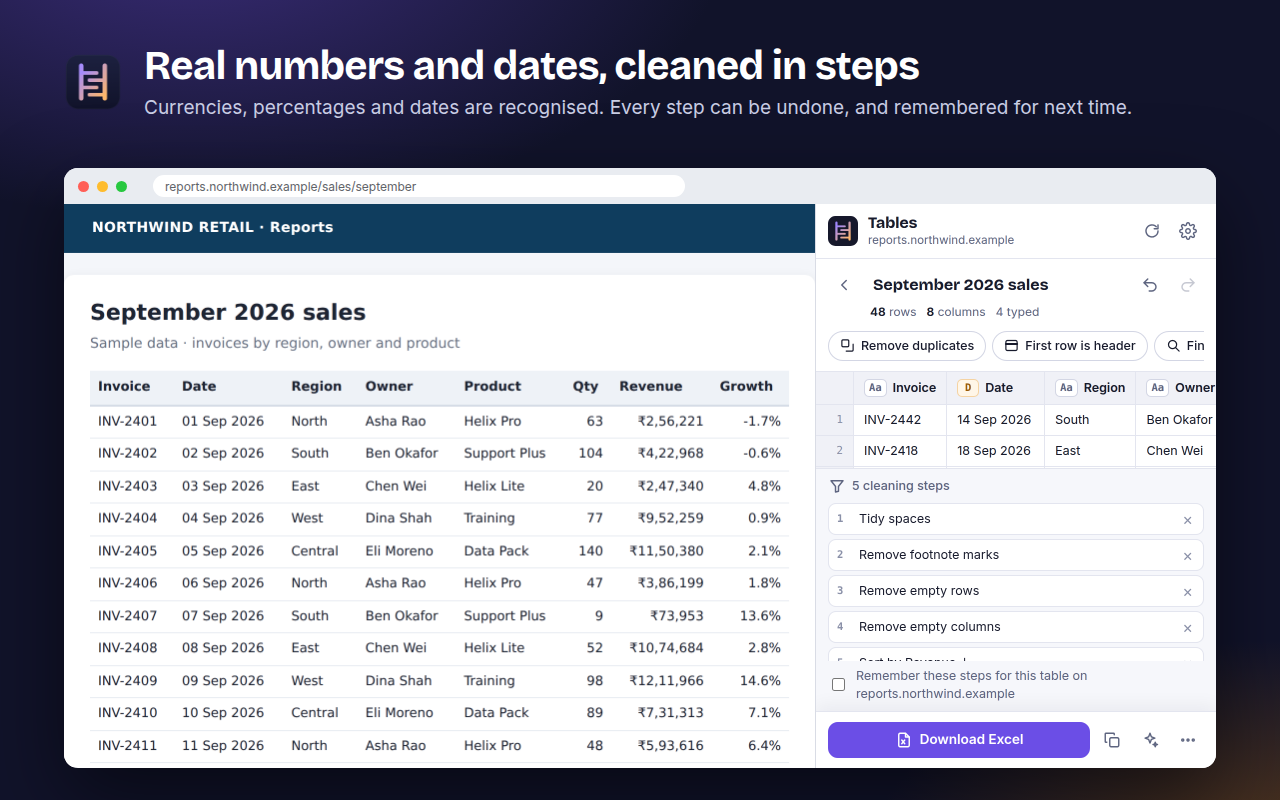Click the partially visible Find chip
Viewport: 1280px width, 800px height.
point(1180,346)
